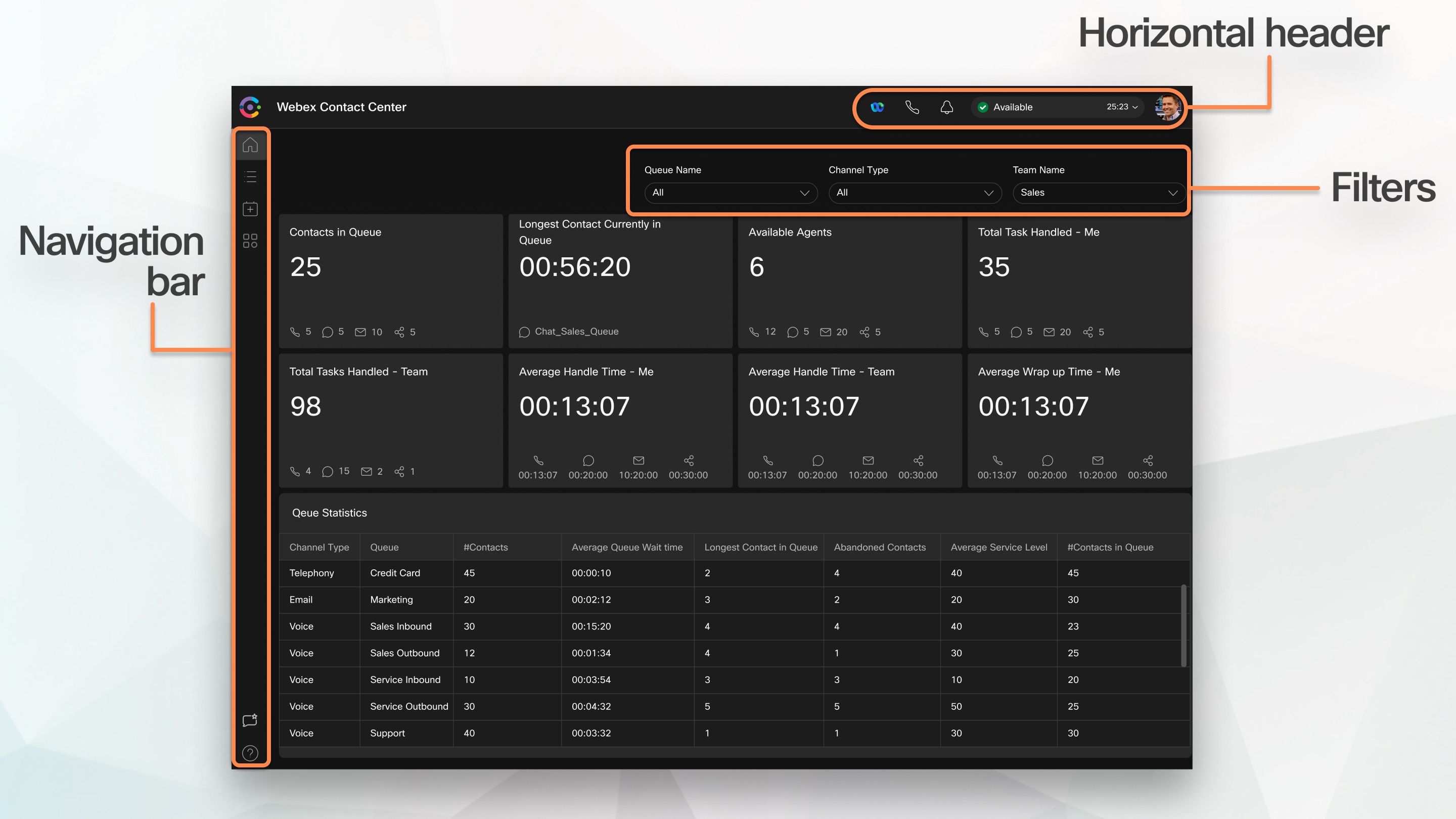This screenshot has height=819, width=1456.
Task: Open help via the question mark icon
Action: (249, 753)
